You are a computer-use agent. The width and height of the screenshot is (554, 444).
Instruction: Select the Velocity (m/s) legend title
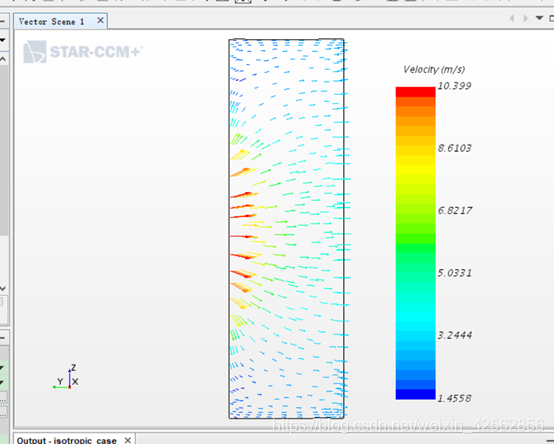click(x=434, y=69)
